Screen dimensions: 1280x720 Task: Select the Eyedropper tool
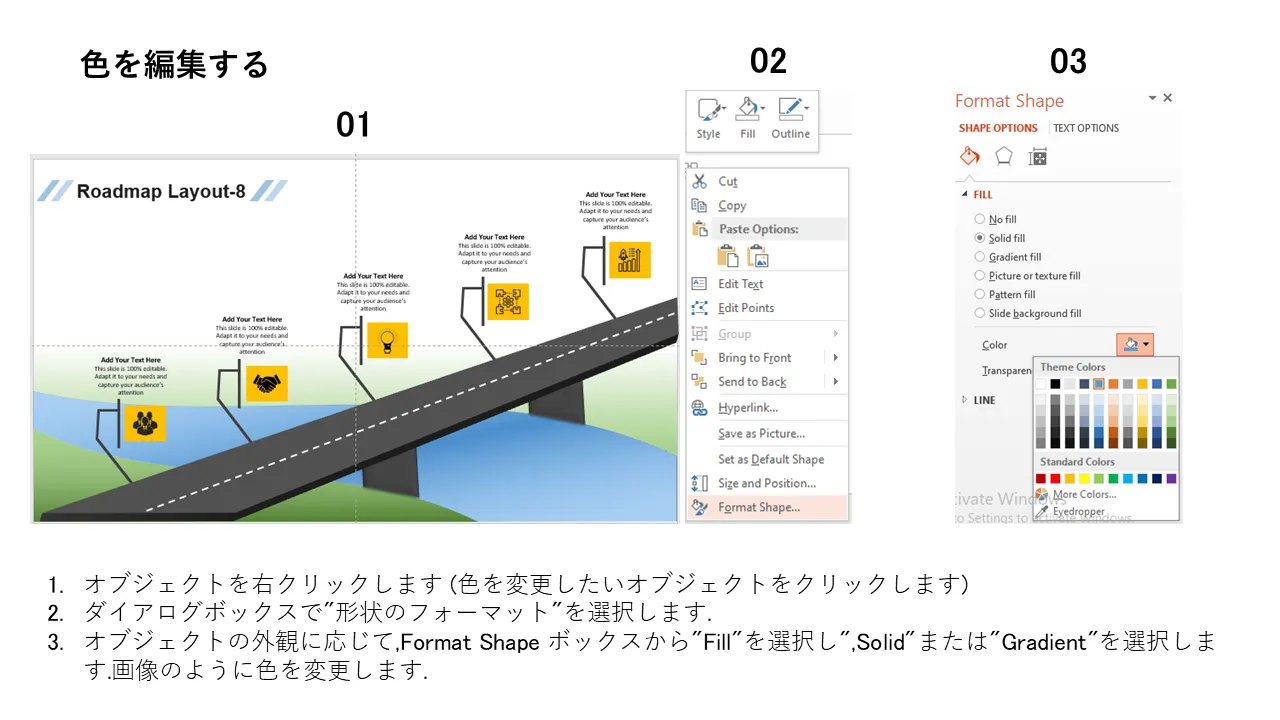pos(1078,511)
